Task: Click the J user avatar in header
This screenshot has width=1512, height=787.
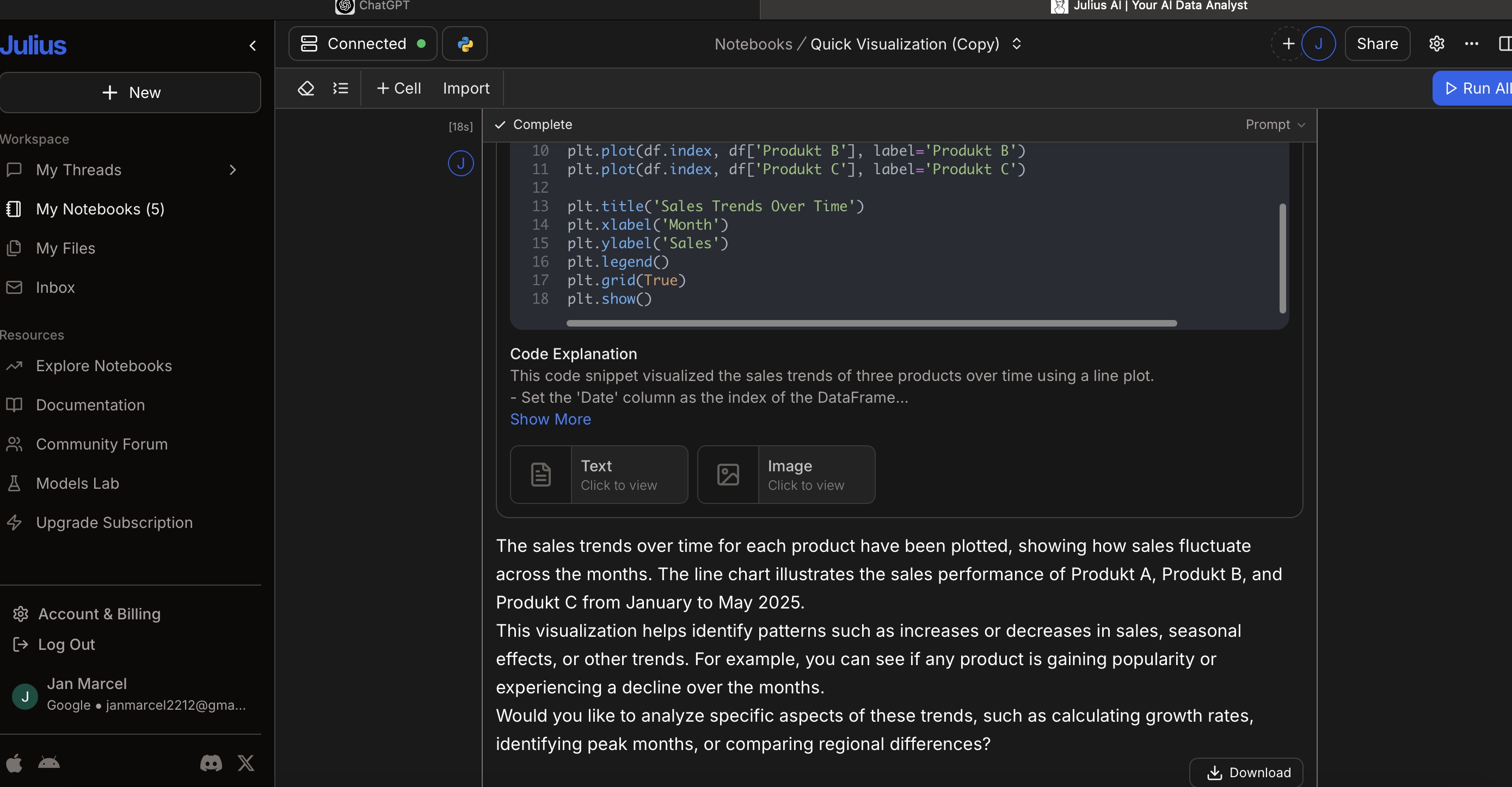Action: click(1318, 44)
